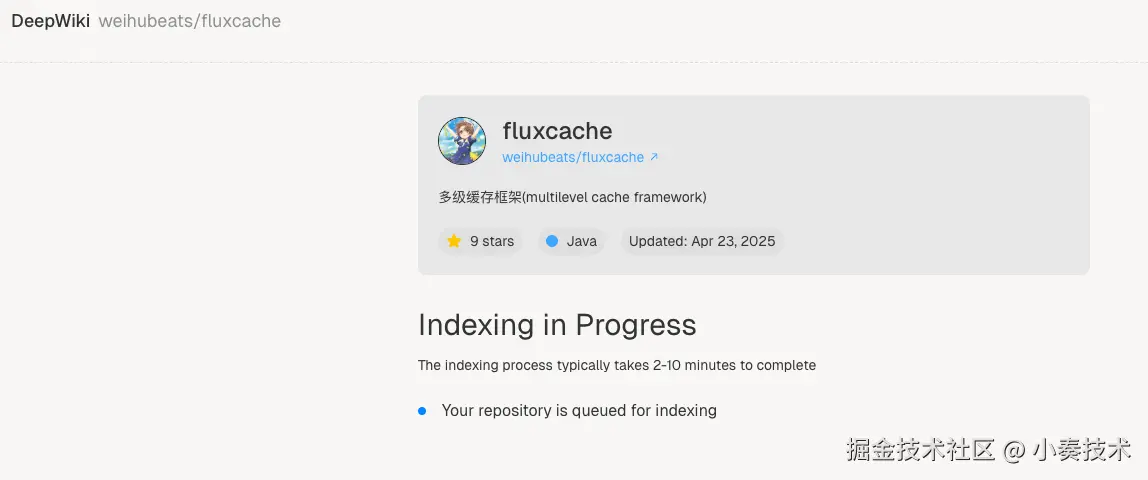Click the 掘金技术社区 watermark text
This screenshot has width=1148, height=480.
pyautogui.click(x=920, y=449)
